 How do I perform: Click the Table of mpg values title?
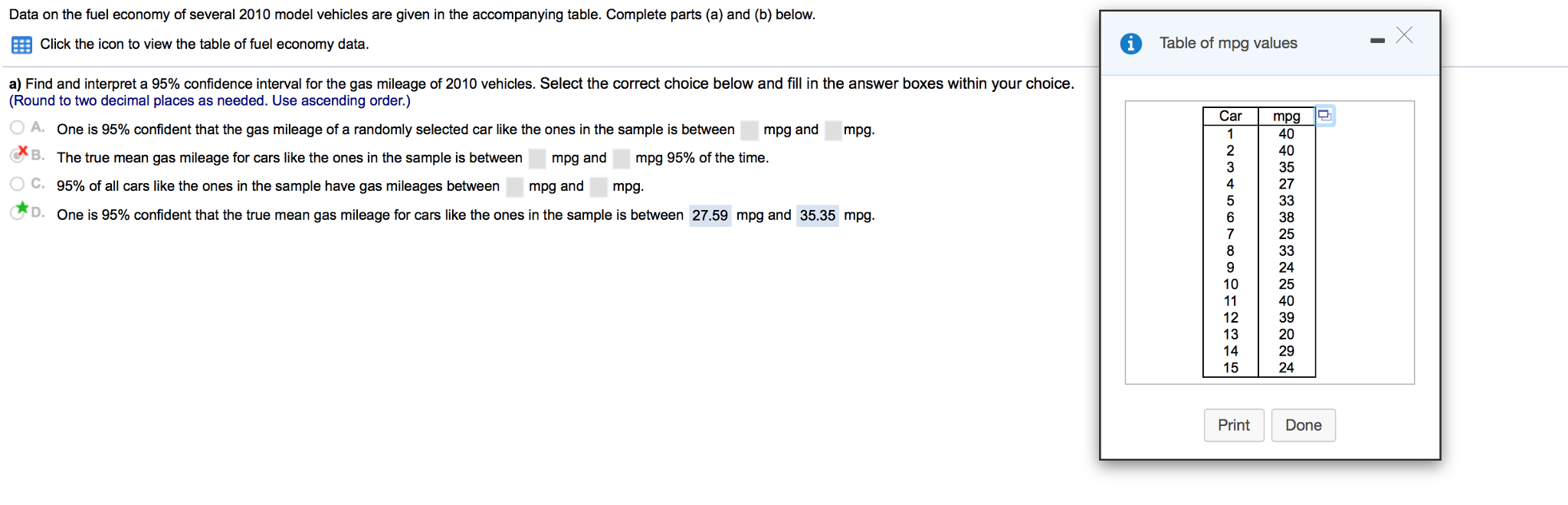click(x=1228, y=44)
